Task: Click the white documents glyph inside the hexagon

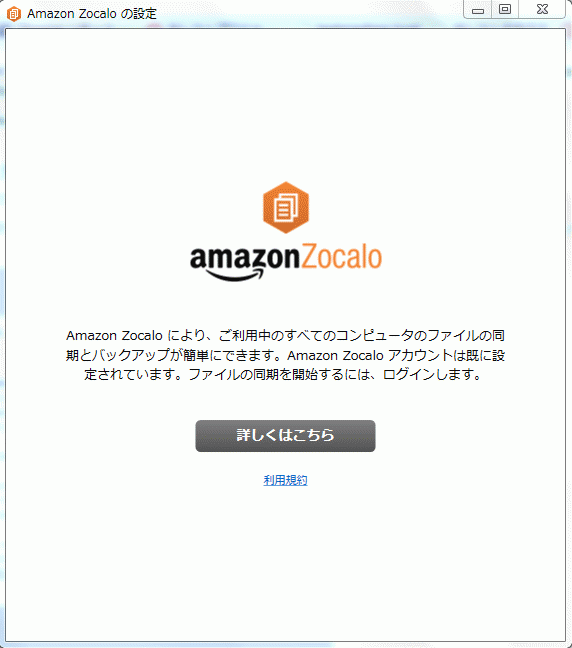Action: pos(286,207)
